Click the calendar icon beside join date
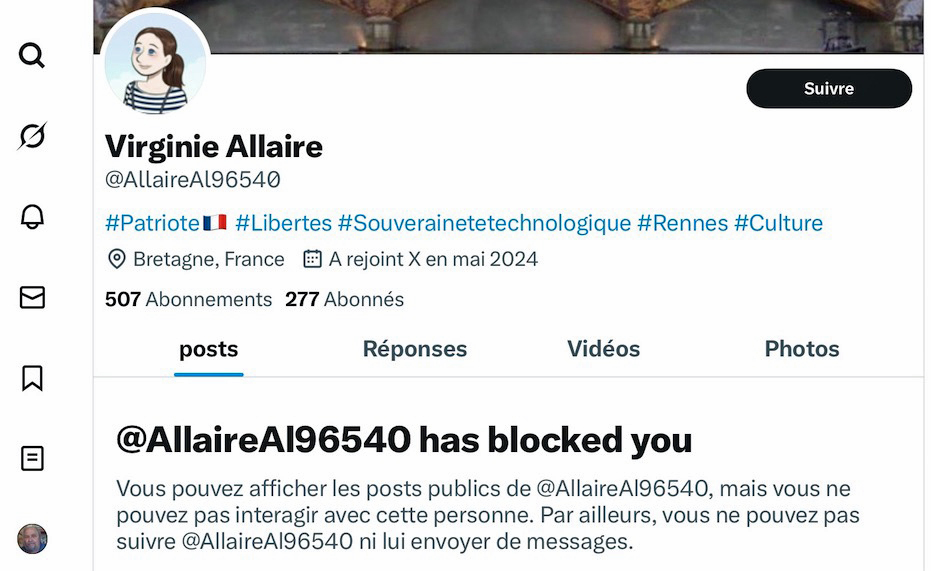Viewport: 931px width, 571px height. 312,260
